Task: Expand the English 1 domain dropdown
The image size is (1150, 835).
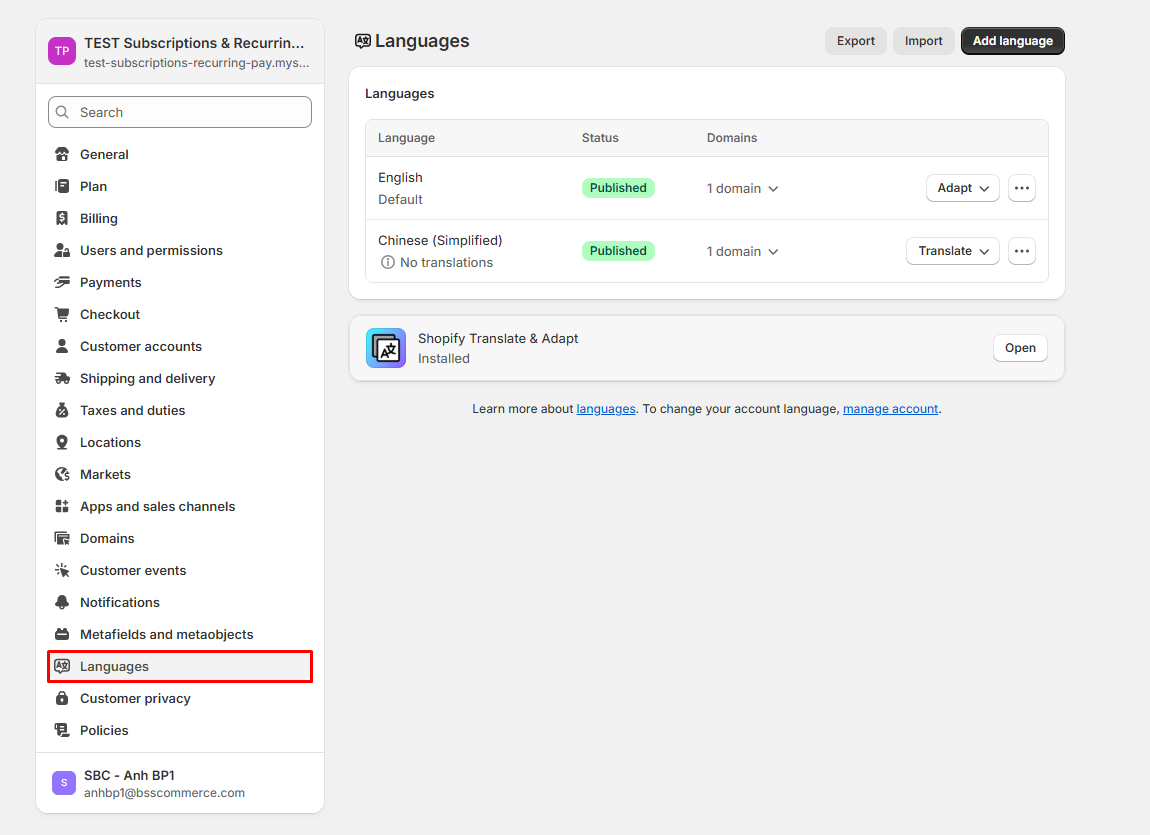Action: coord(742,188)
